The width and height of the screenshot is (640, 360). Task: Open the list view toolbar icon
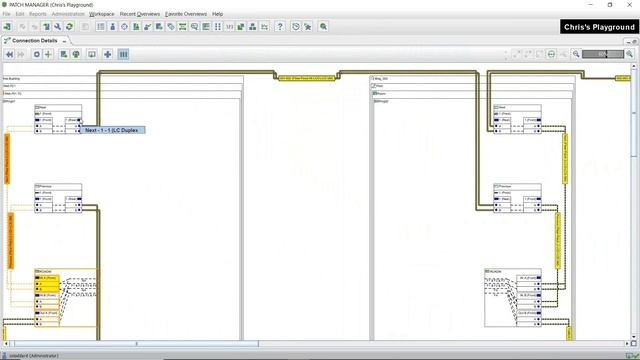pyautogui.click(x=101, y=27)
